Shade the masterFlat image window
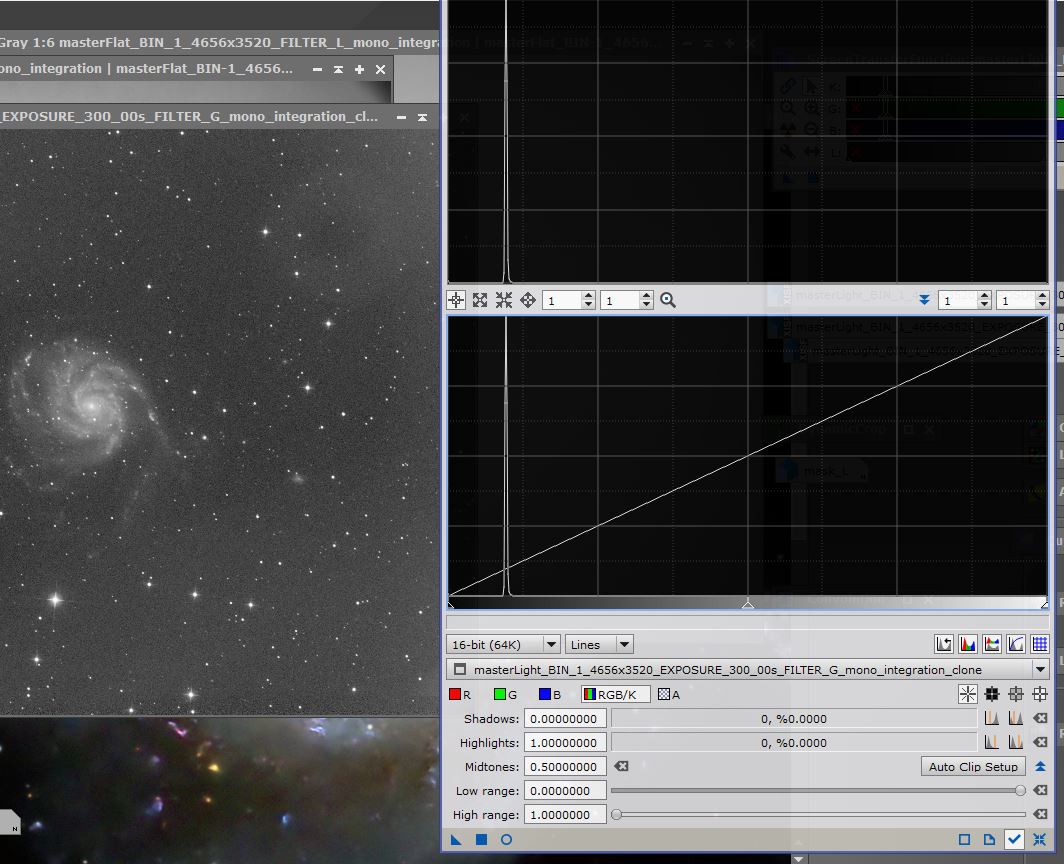This screenshot has height=864, width=1064. coord(338,69)
